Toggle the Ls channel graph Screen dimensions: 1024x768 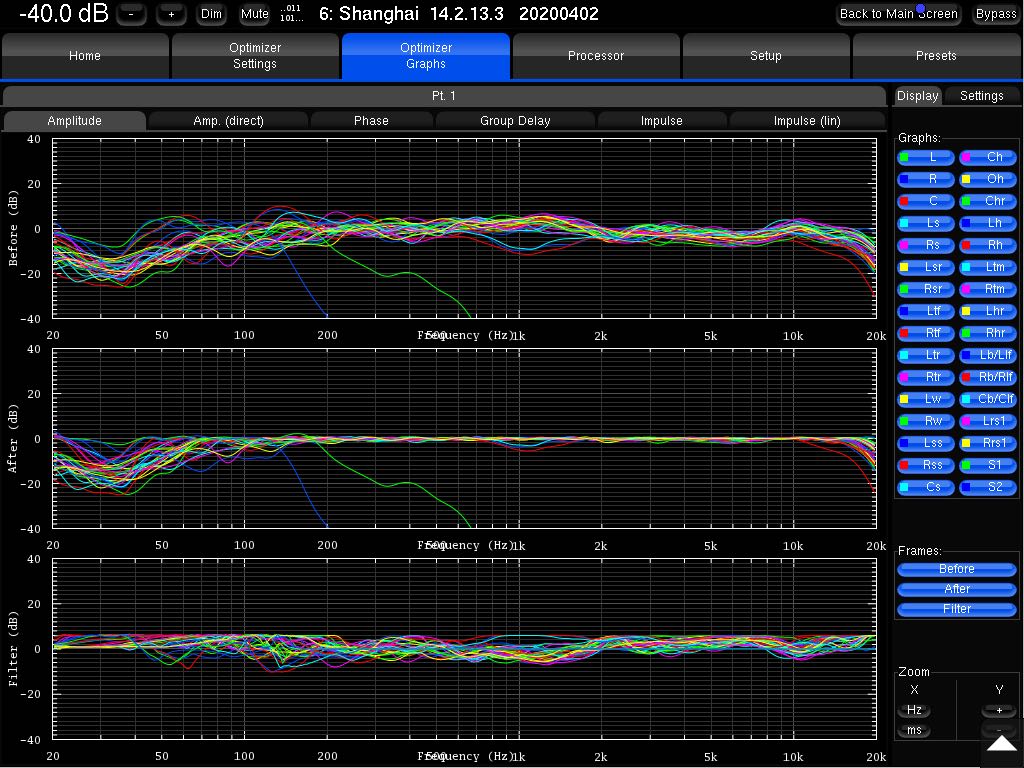tap(926, 223)
